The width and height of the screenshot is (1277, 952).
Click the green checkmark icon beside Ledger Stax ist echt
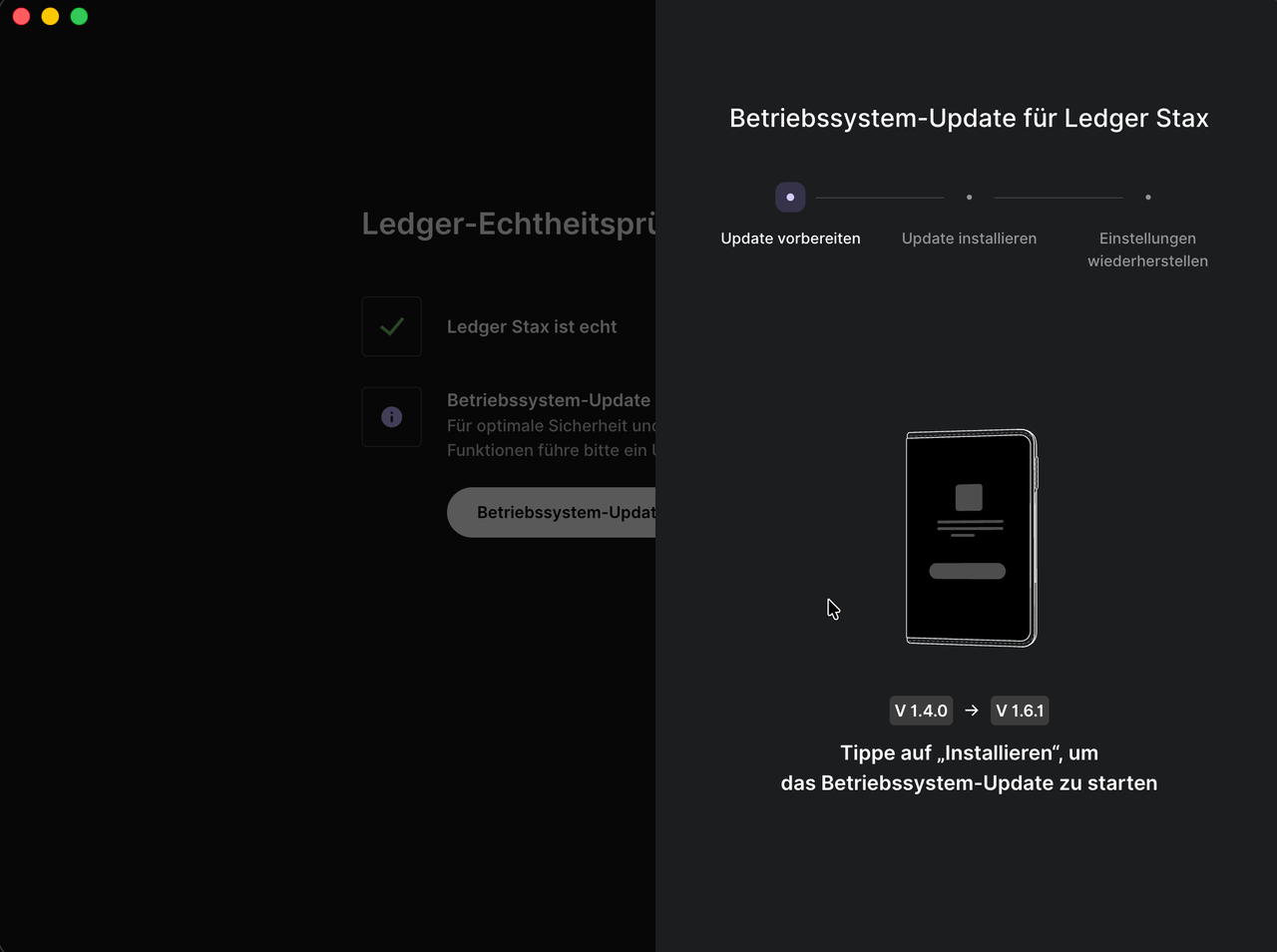(392, 326)
